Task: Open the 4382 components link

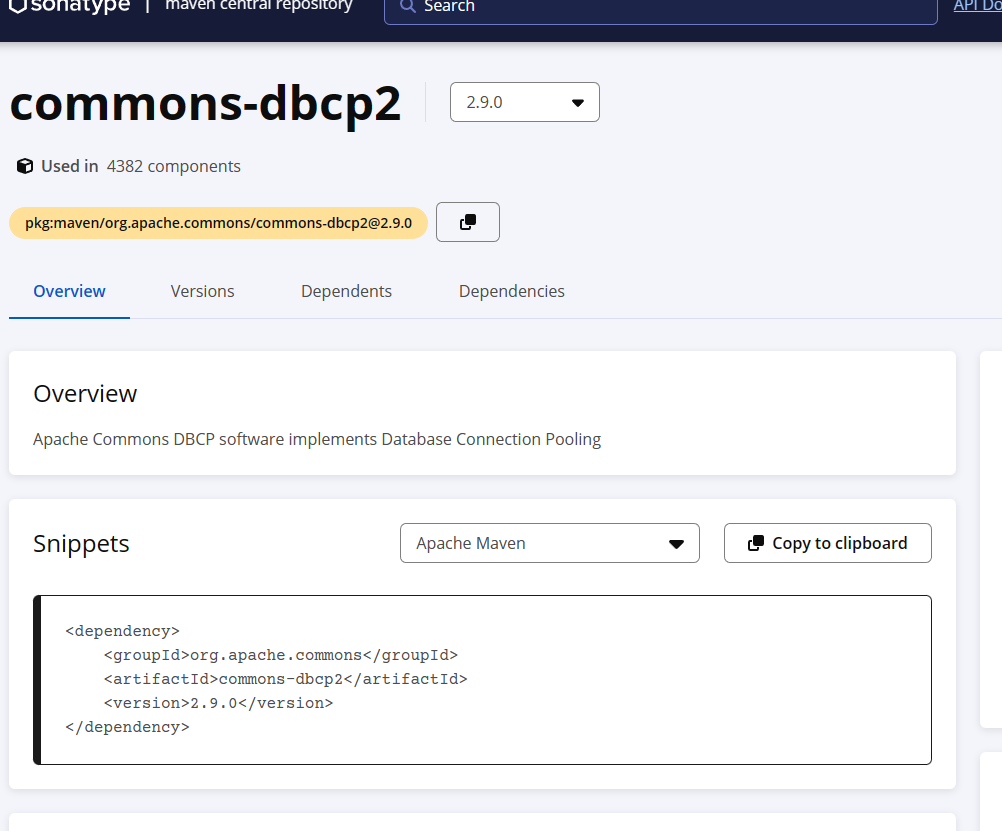Action: (x=173, y=166)
